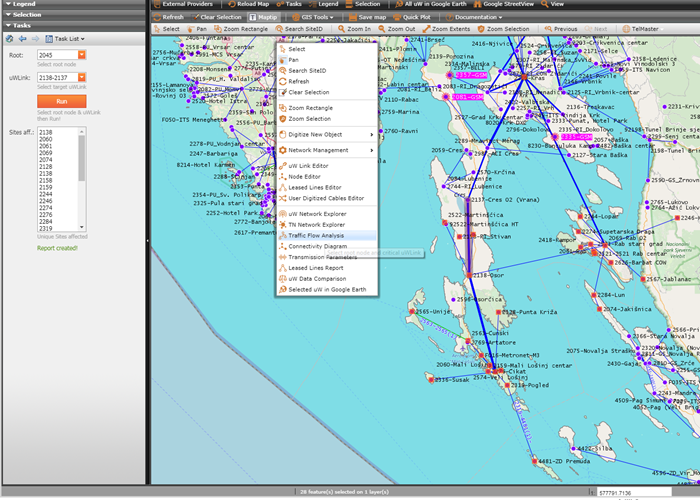
Task: Open the Documentation dropdown
Action: click(x=473, y=17)
